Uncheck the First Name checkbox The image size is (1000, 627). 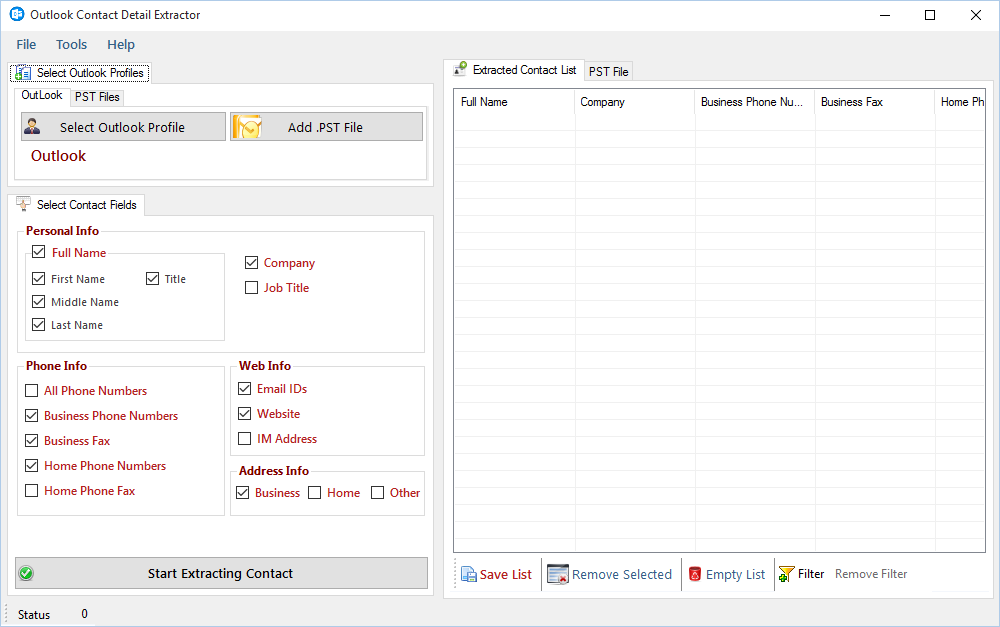click(38, 279)
